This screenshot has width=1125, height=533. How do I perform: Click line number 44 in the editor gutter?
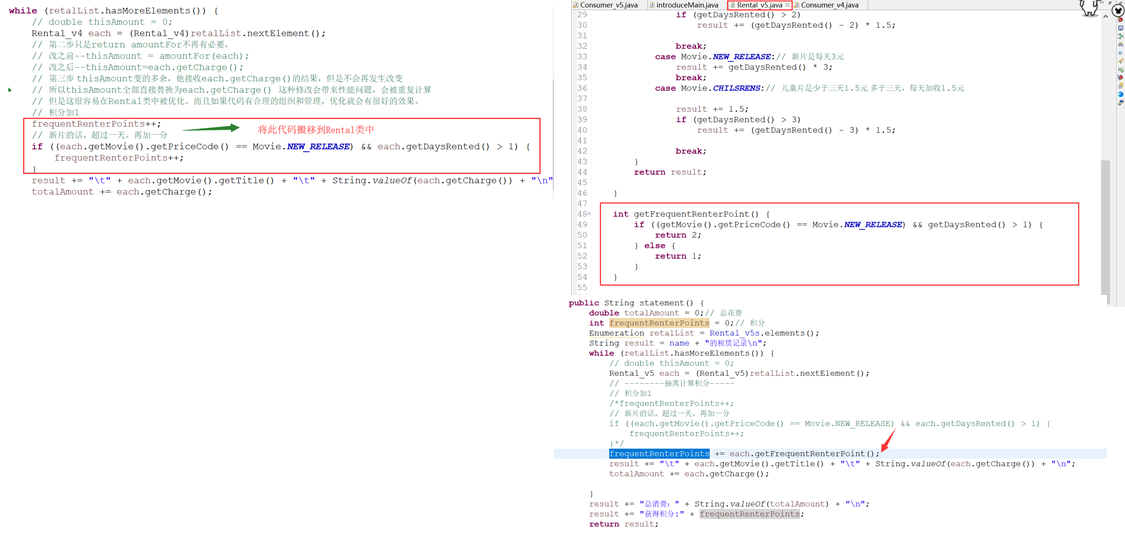coord(581,172)
